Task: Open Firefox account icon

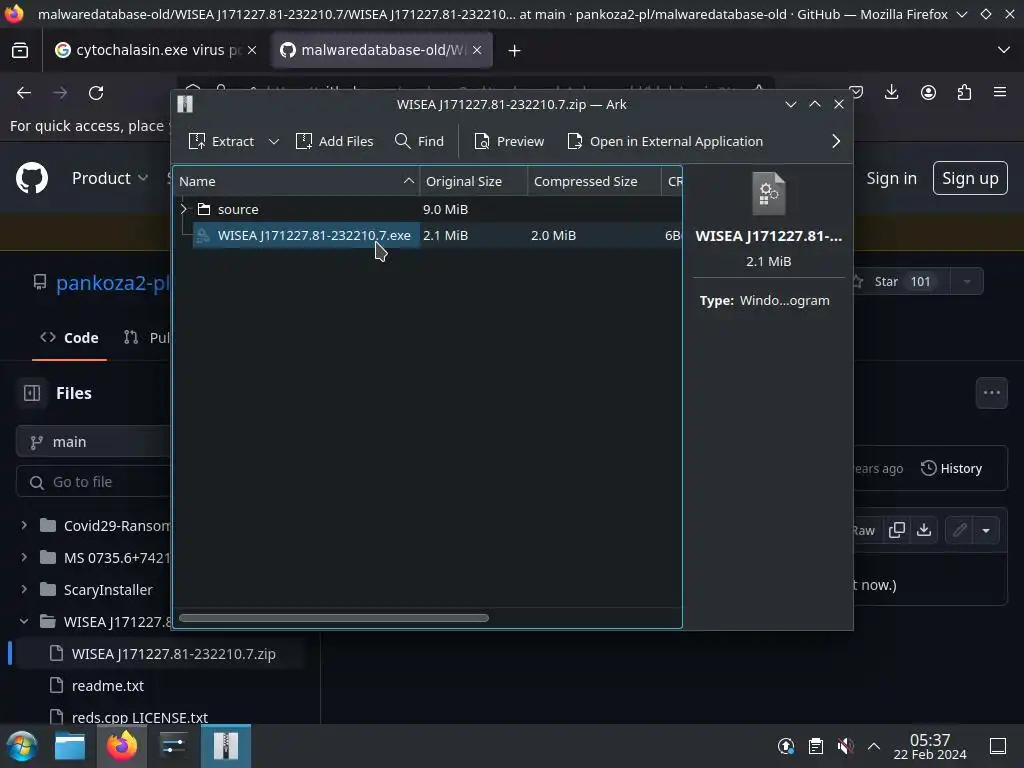Action: pyautogui.click(x=928, y=93)
